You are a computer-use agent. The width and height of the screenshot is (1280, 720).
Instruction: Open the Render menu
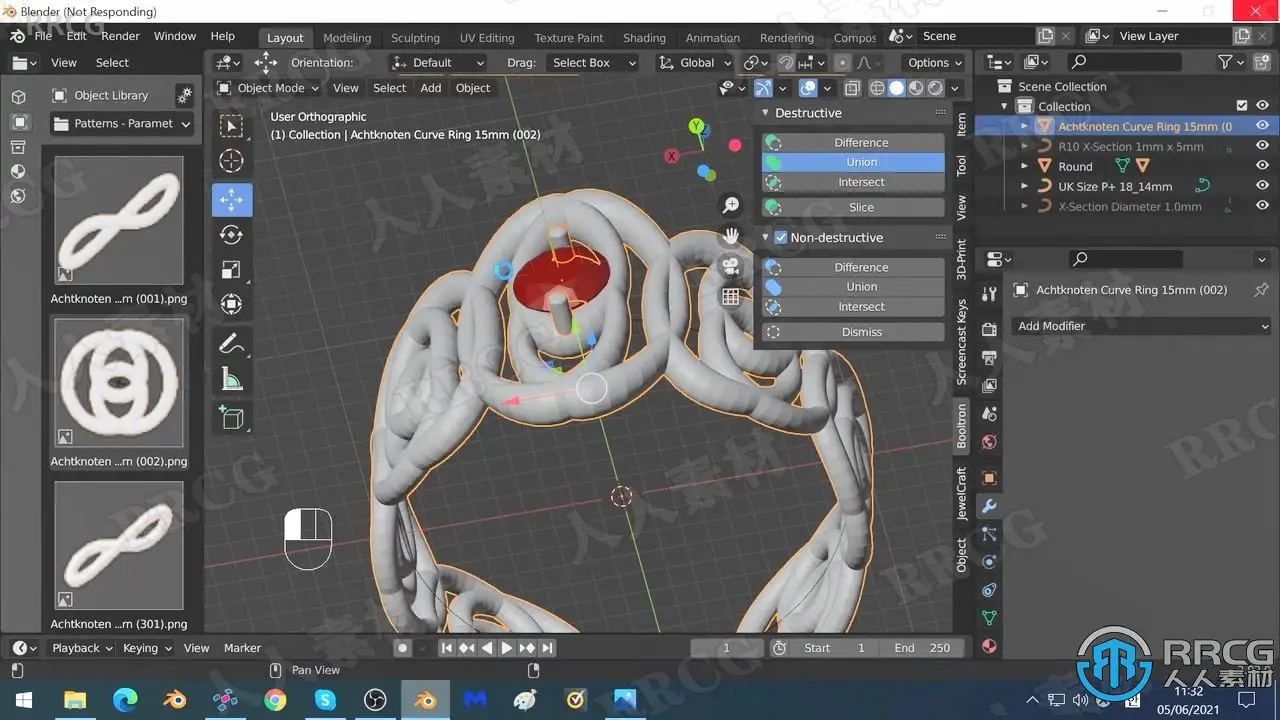pos(120,36)
